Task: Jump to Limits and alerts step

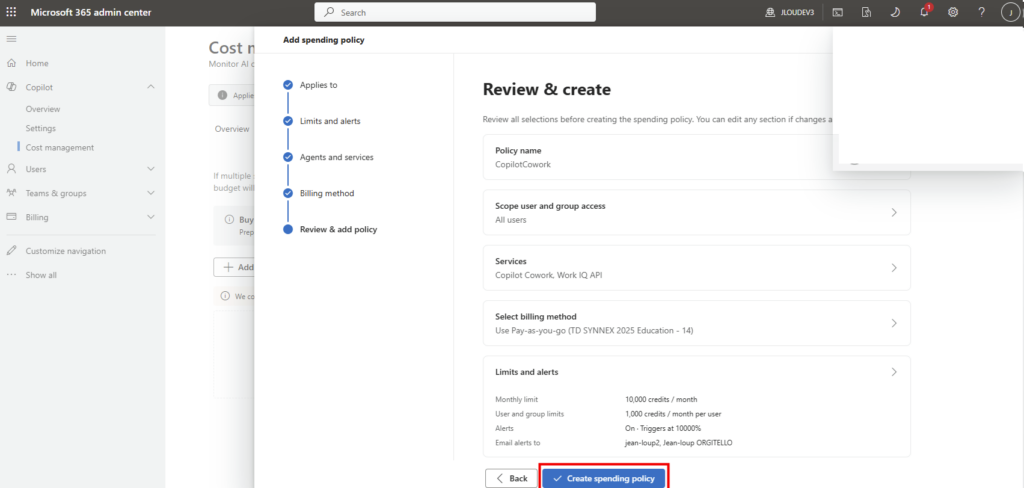Action: (x=330, y=121)
